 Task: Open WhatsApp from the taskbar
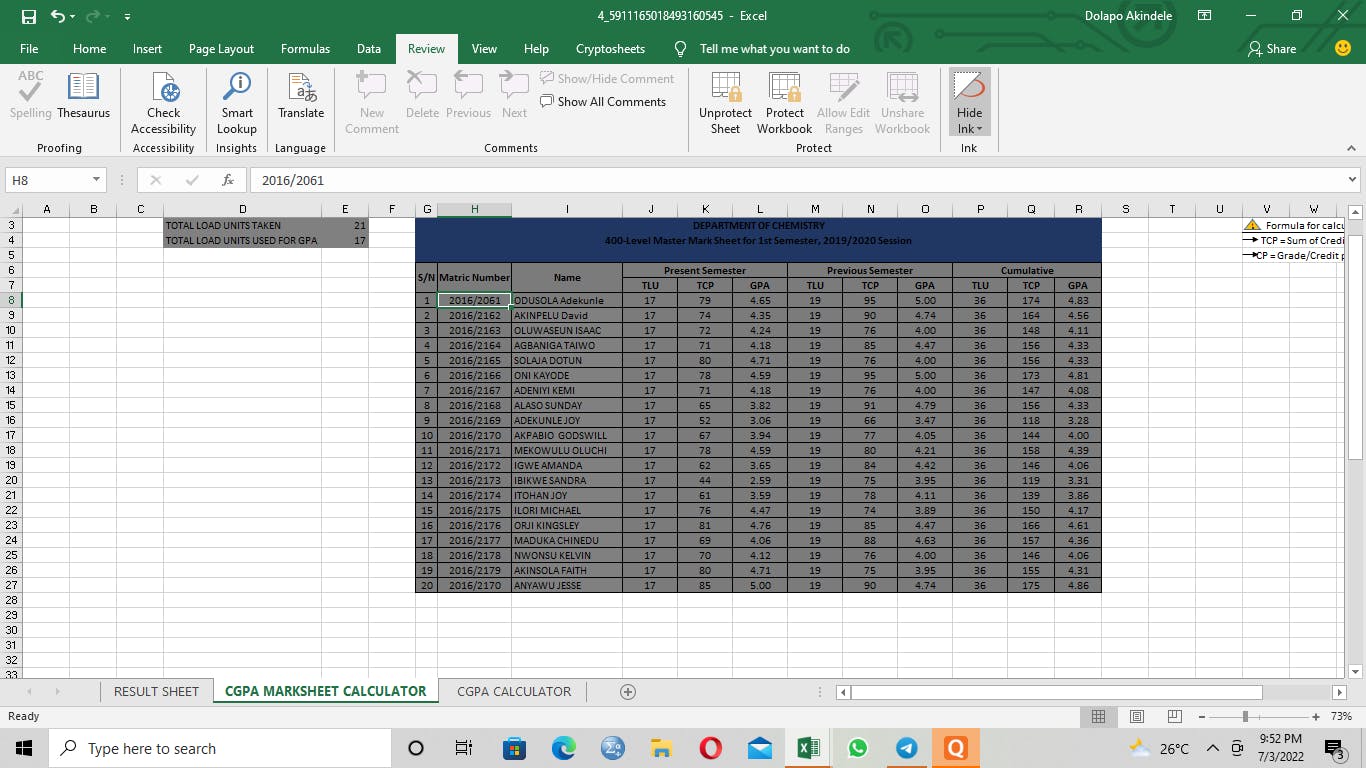(x=858, y=748)
